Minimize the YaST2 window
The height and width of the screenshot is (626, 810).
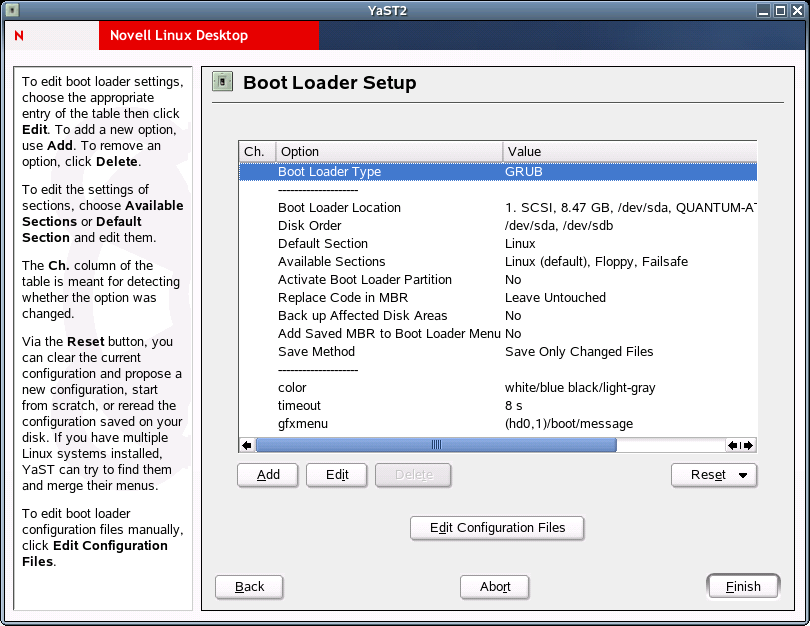click(764, 10)
